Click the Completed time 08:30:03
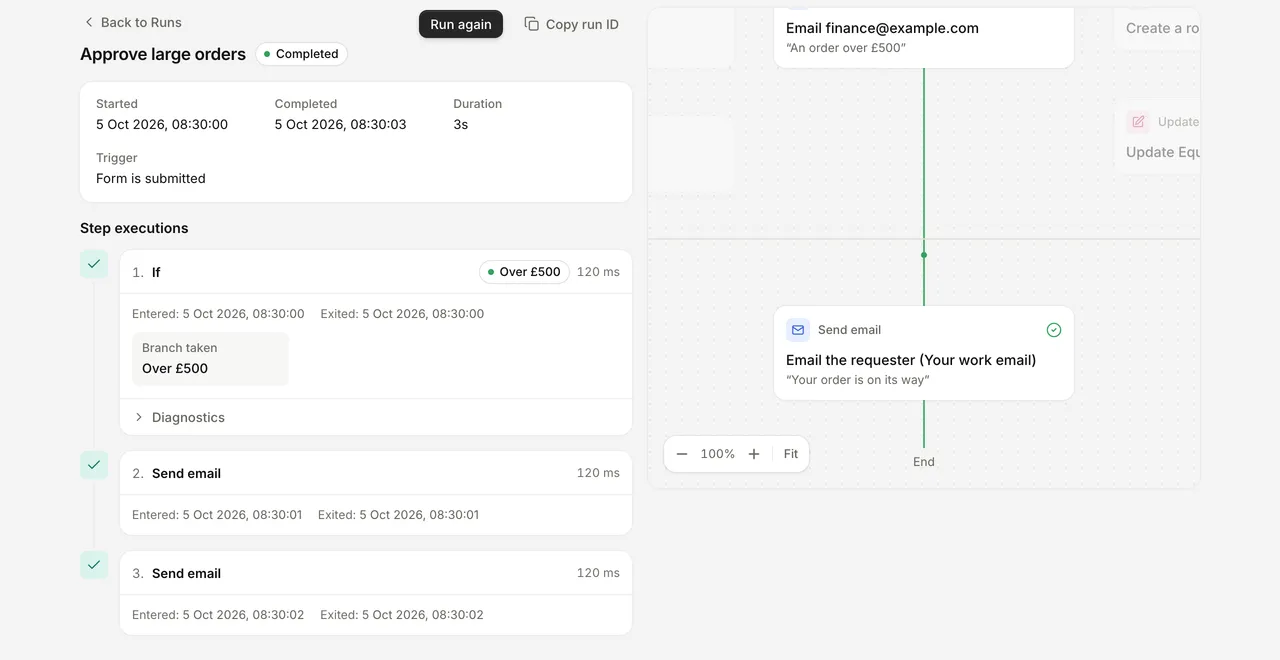Viewport: 1280px width, 660px height. coord(341,125)
